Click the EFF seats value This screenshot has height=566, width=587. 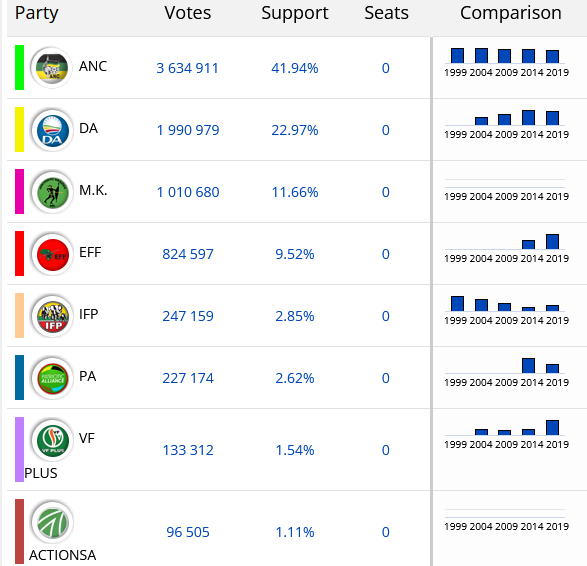tap(386, 254)
